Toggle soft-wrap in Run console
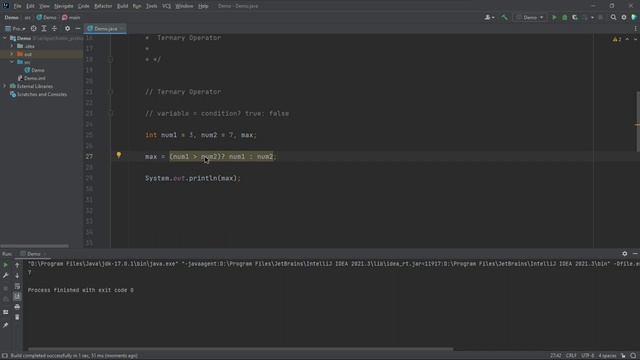The image size is (640, 360). [x=17, y=286]
